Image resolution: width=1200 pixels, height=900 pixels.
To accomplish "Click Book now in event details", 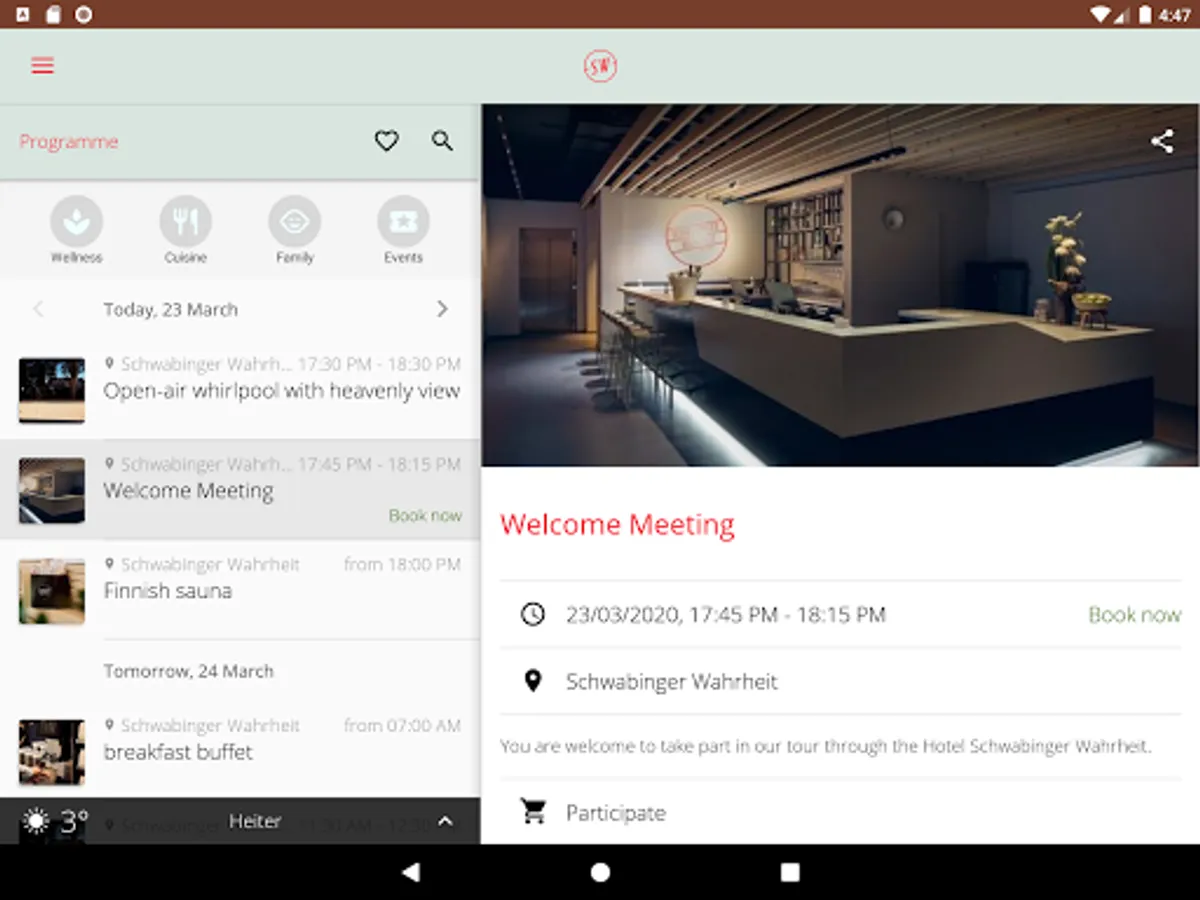I will pyautogui.click(x=1134, y=614).
